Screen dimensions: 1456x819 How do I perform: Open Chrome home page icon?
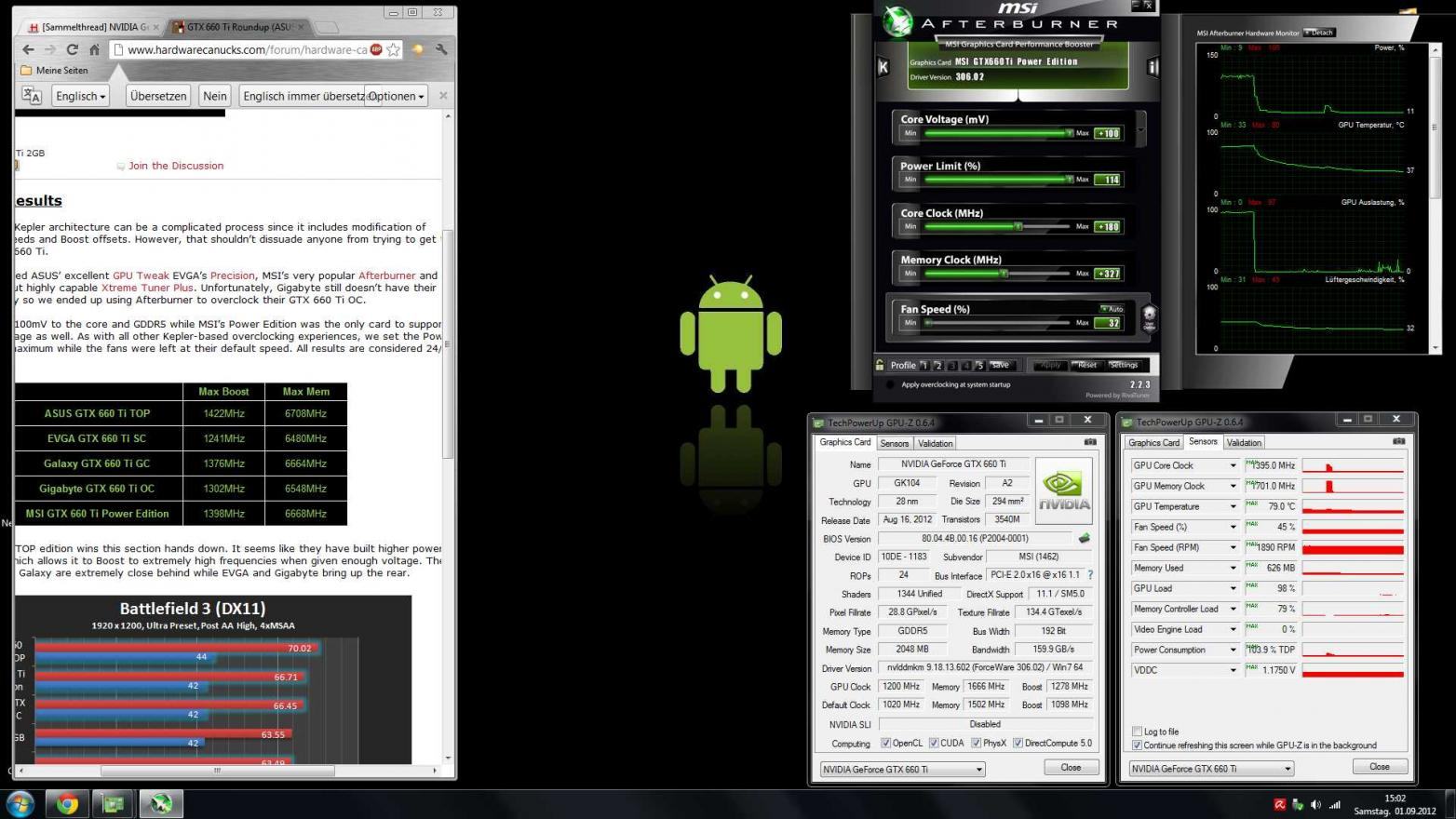94,49
